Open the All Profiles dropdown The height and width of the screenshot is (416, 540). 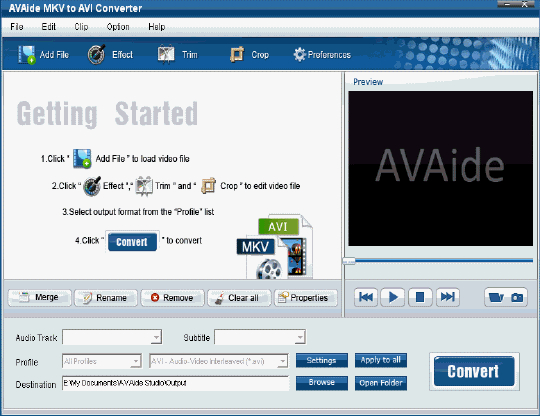102,361
